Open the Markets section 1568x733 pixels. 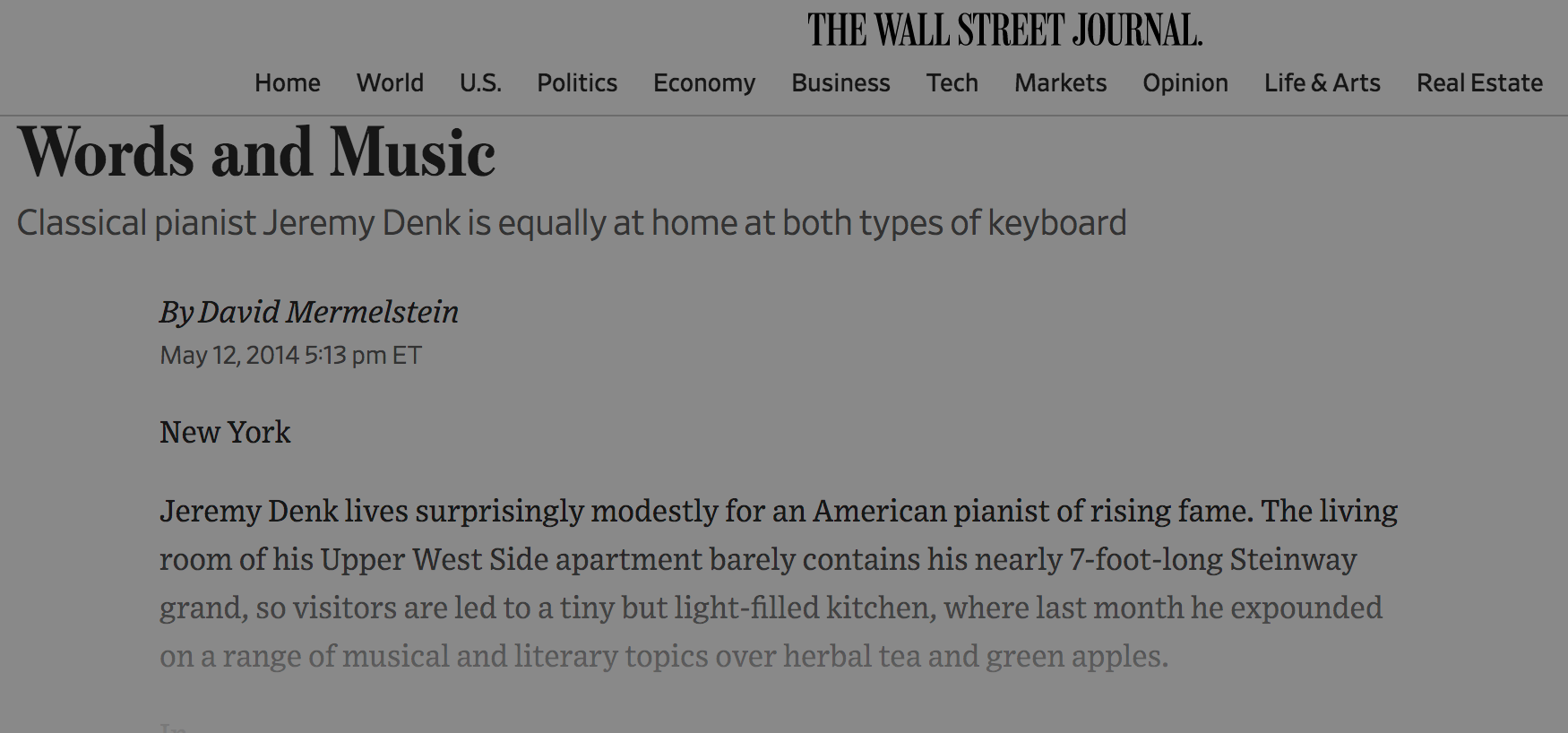pos(1060,83)
